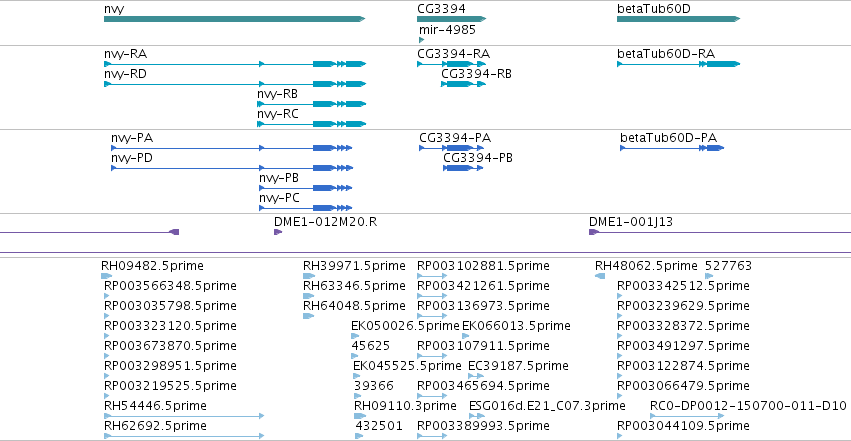The width and height of the screenshot is (851, 441).
Task: Click the EC39187.5prime EST label
Action: pos(518,366)
